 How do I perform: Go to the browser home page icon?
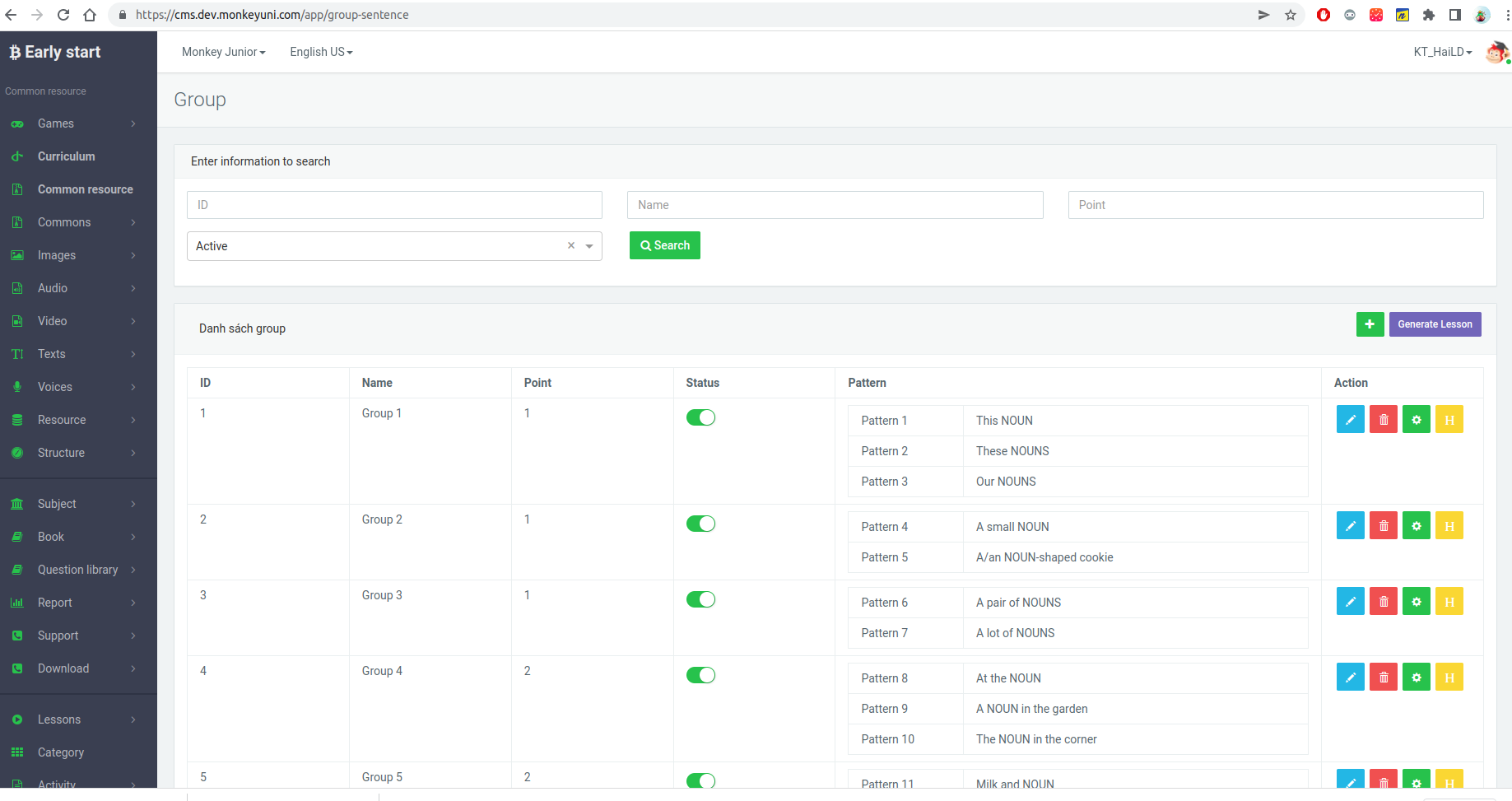pyautogui.click(x=90, y=15)
